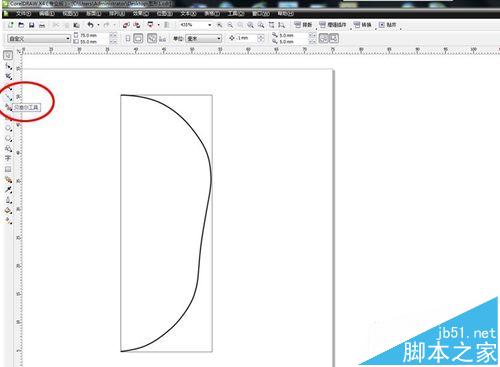Open the Window menu (窗口)
This screenshot has width=500, height=367.
(261, 14)
